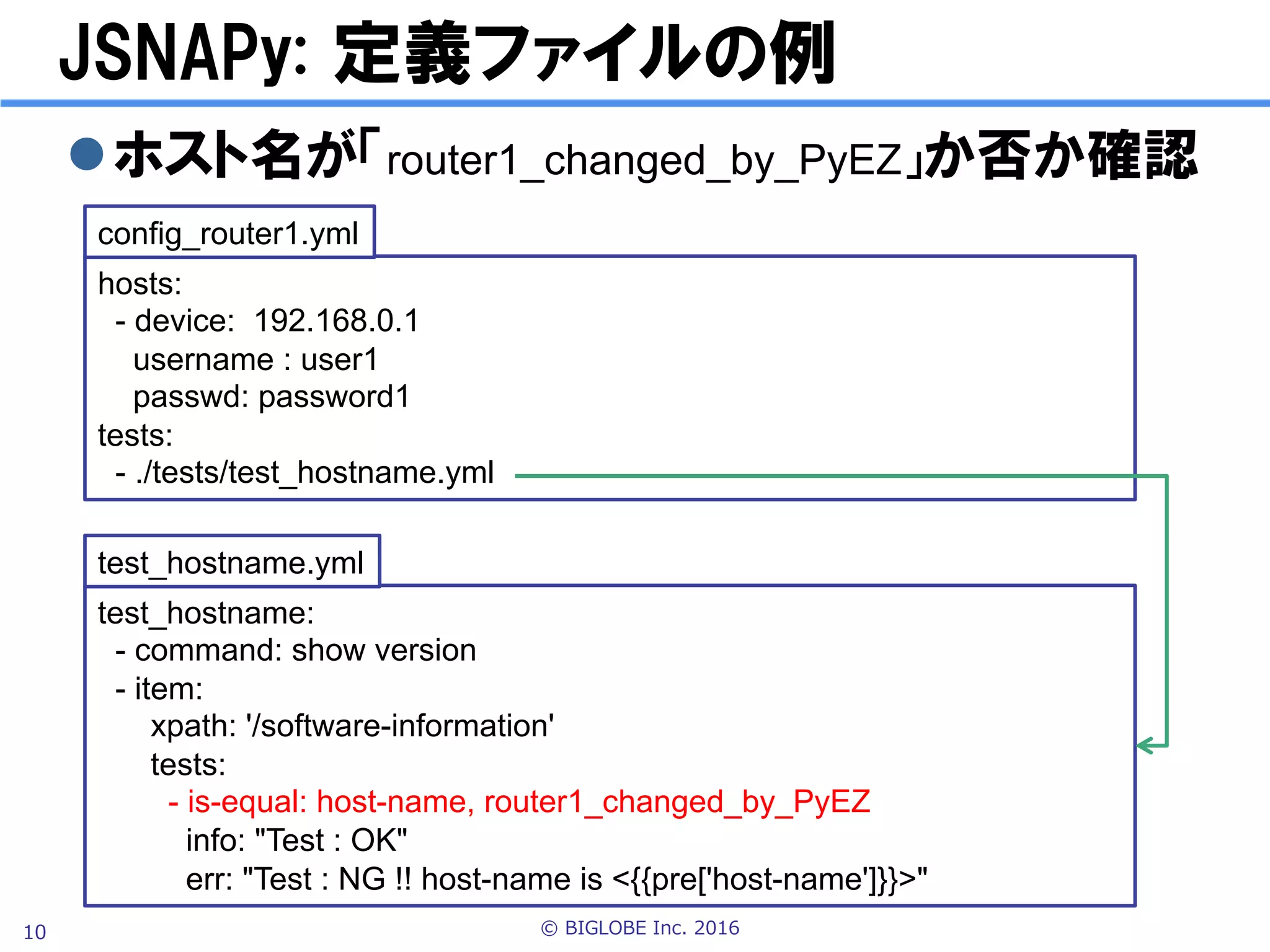Click the 'hosts:' line

pyautogui.click(x=140, y=284)
